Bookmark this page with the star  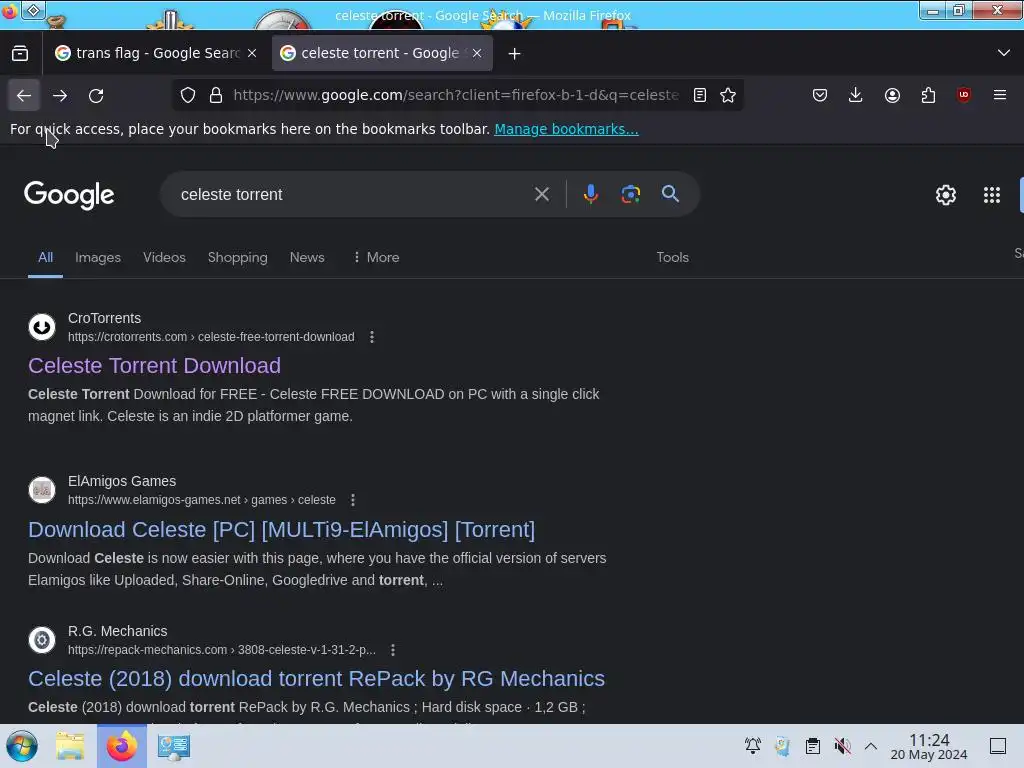point(728,95)
